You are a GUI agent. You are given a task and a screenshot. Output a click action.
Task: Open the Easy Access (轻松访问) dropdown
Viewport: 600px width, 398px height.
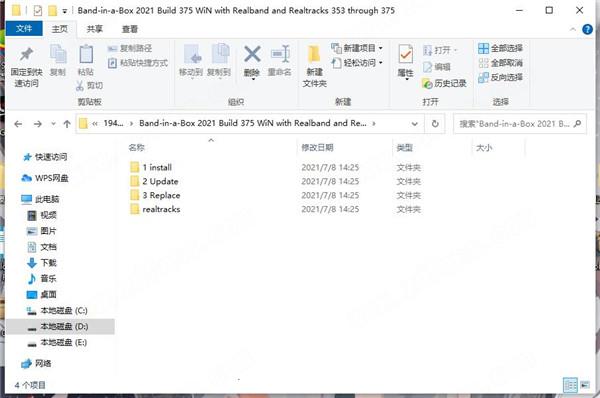click(380, 63)
